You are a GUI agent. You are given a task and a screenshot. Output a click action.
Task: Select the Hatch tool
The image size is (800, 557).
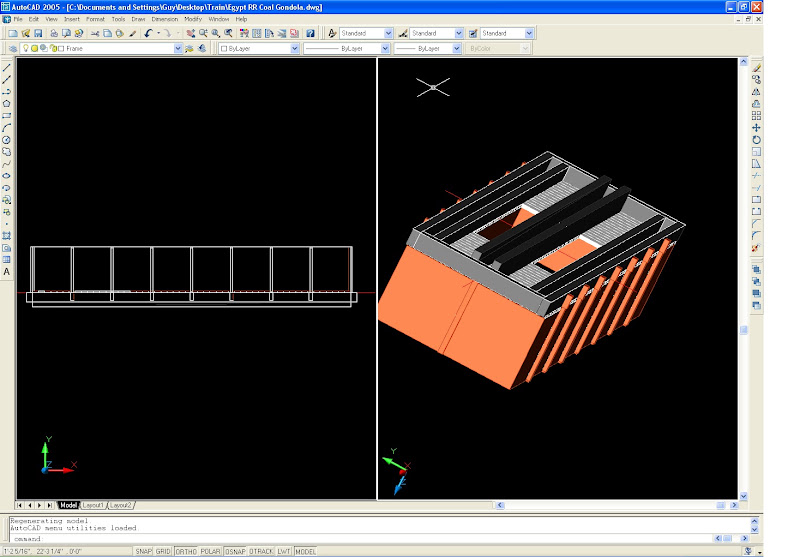(7, 236)
